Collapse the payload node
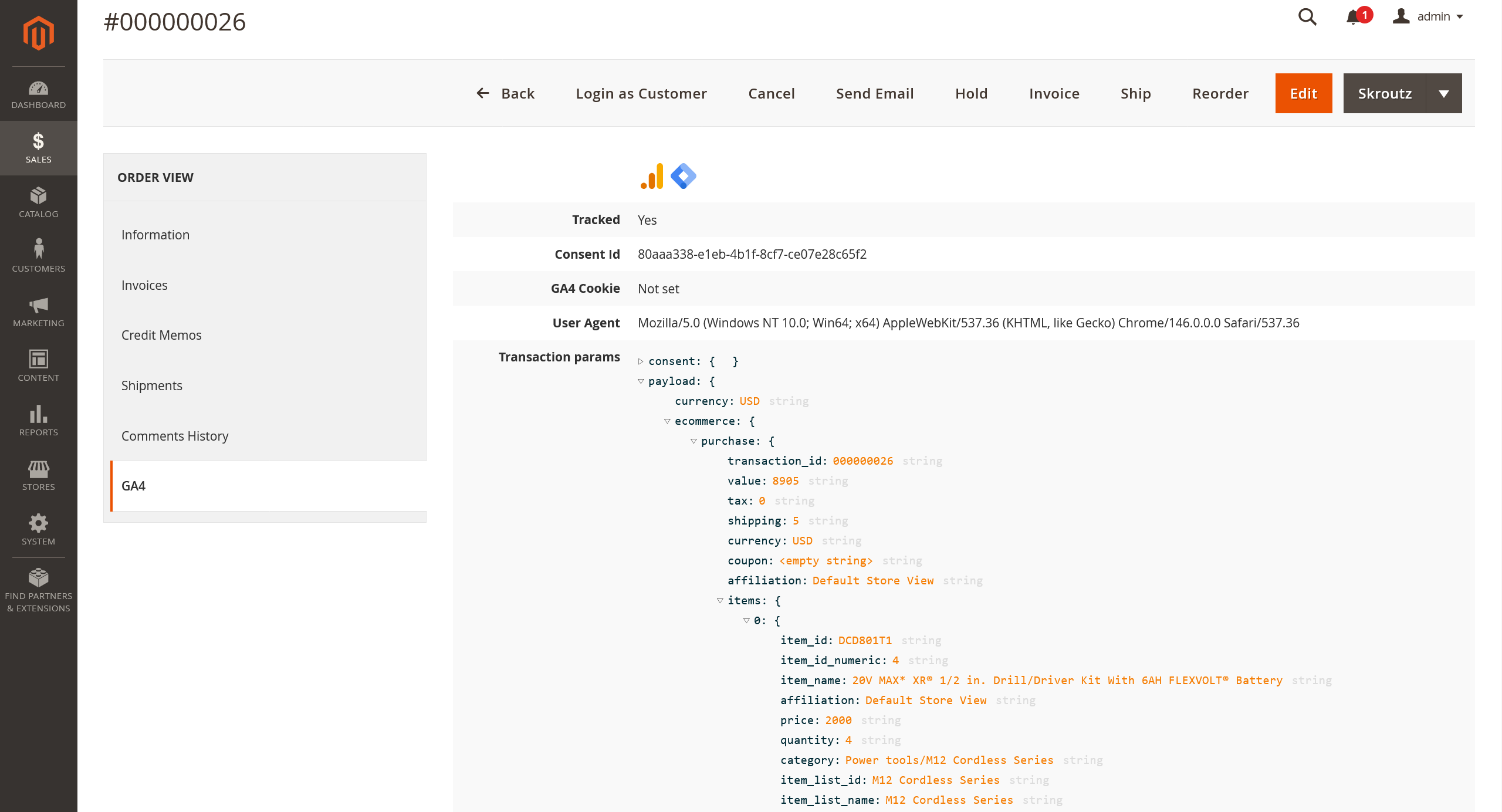Image resolution: width=1502 pixels, height=812 pixels. point(641,381)
